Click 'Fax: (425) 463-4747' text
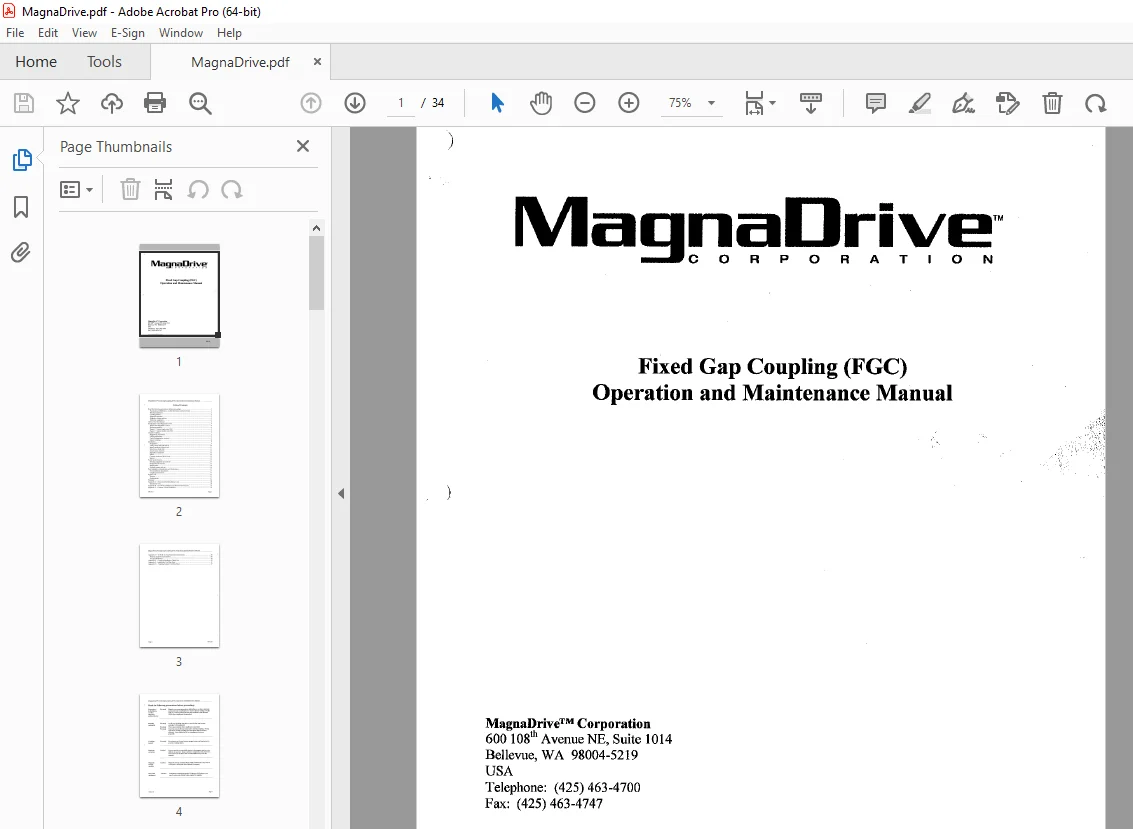The height and width of the screenshot is (829, 1133). tap(543, 804)
